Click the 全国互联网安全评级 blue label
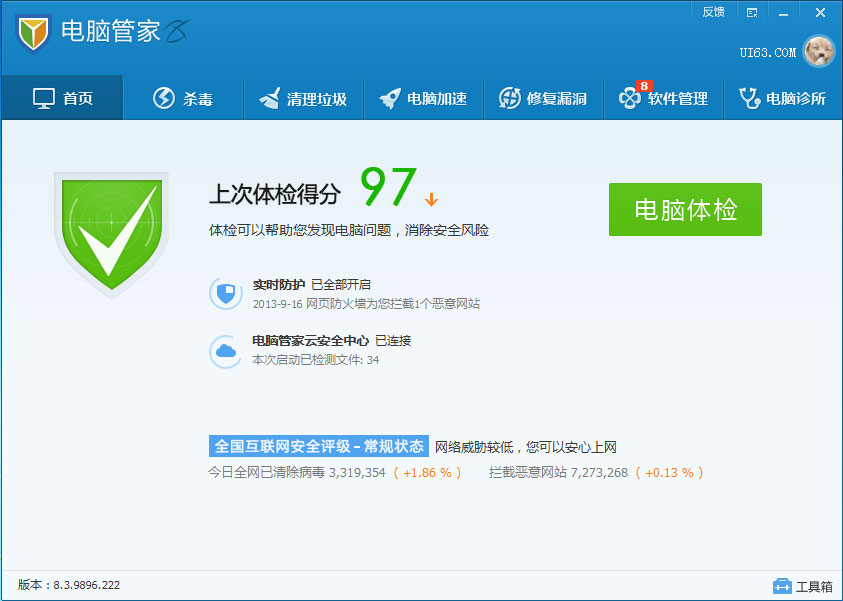Screen dimensions: 843x601 tap(319, 446)
